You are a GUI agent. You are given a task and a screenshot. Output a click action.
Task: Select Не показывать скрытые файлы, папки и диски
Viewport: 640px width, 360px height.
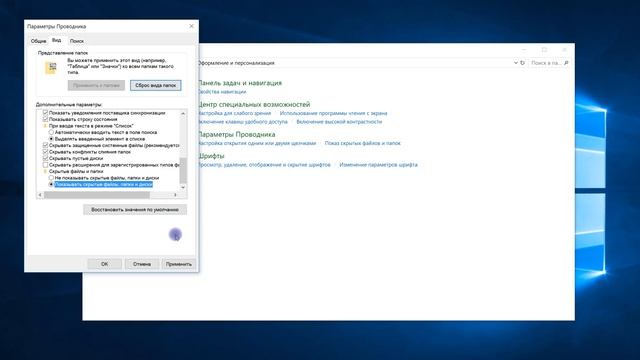click(51, 178)
